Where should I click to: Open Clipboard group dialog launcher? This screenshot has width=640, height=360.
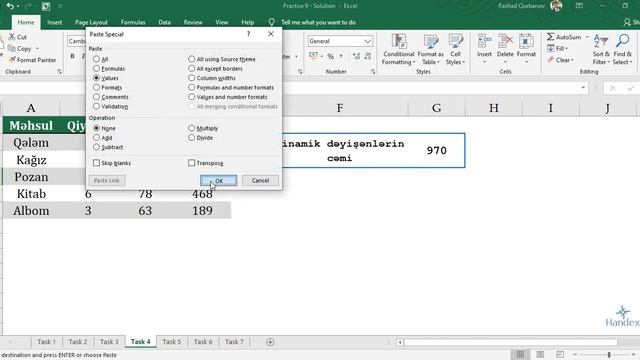(x=60, y=71)
